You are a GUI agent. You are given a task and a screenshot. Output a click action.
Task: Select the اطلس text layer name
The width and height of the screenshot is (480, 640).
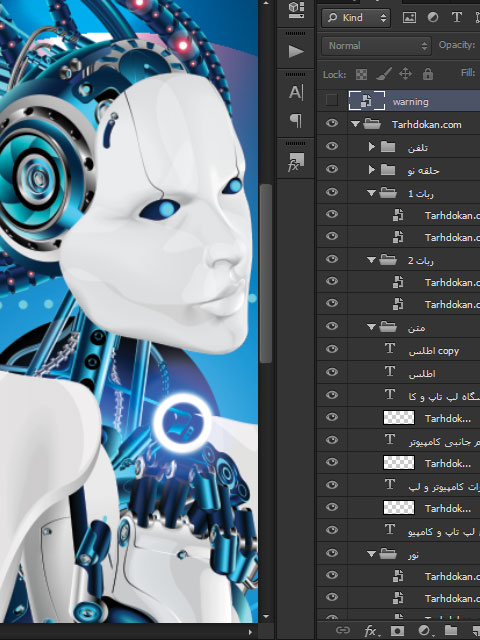click(422, 373)
